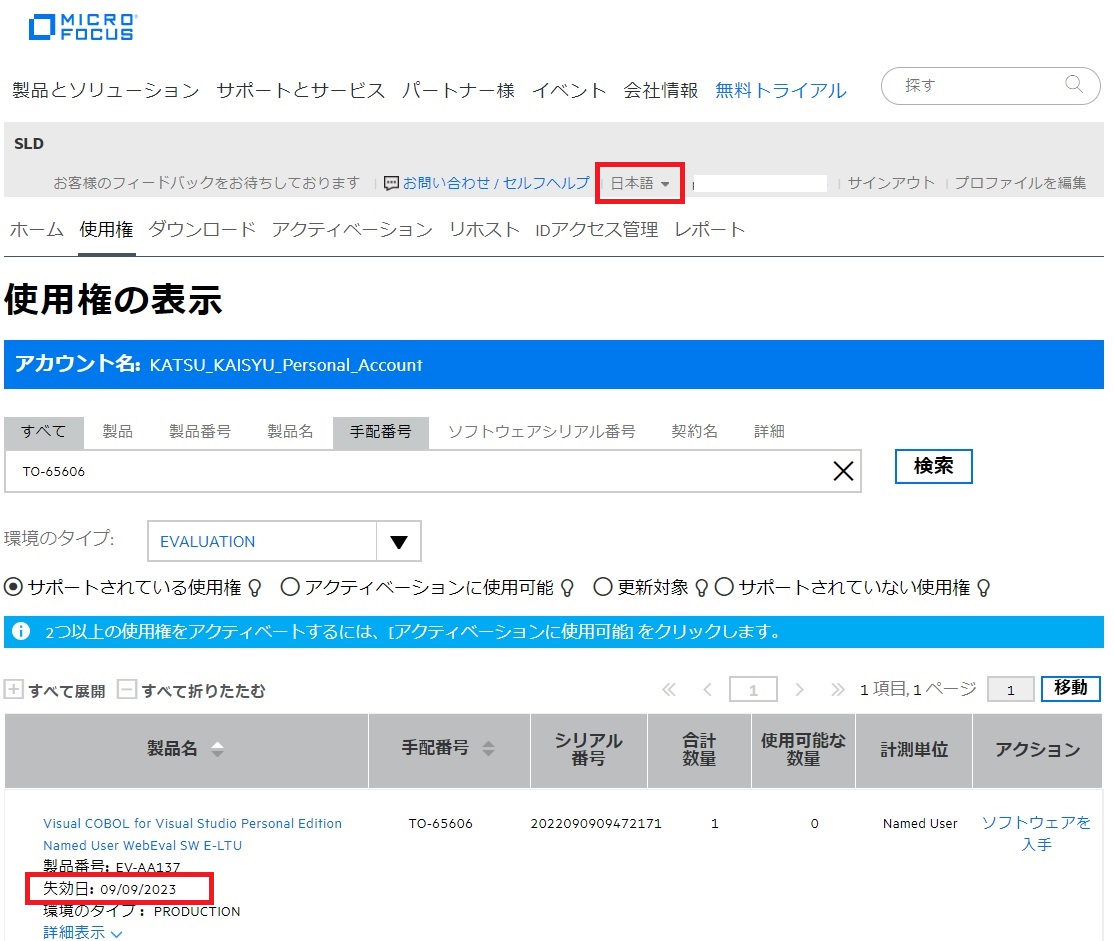Open the パートナー様 menu
Image resolution: width=1114 pixels, height=941 pixels.
458,90
